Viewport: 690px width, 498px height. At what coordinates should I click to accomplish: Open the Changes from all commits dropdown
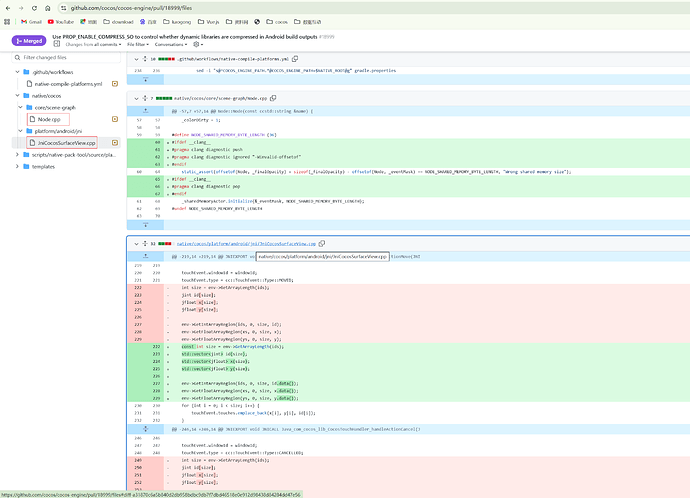(x=93, y=44)
